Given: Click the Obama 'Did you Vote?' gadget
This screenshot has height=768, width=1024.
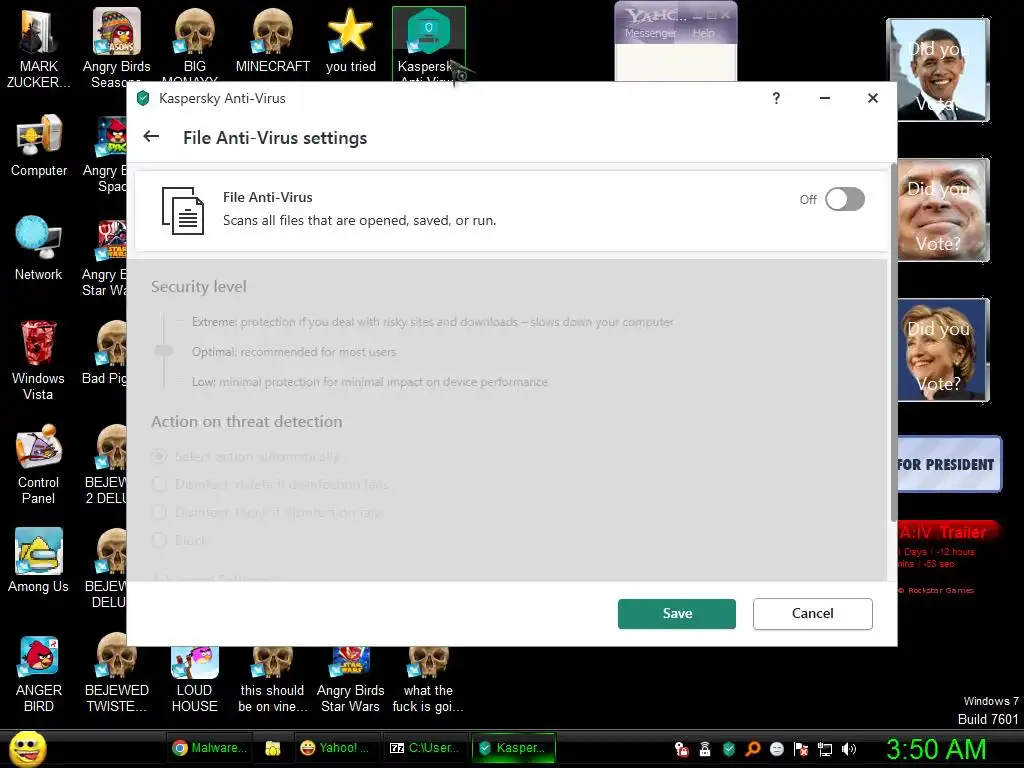Looking at the screenshot, I should 938,70.
